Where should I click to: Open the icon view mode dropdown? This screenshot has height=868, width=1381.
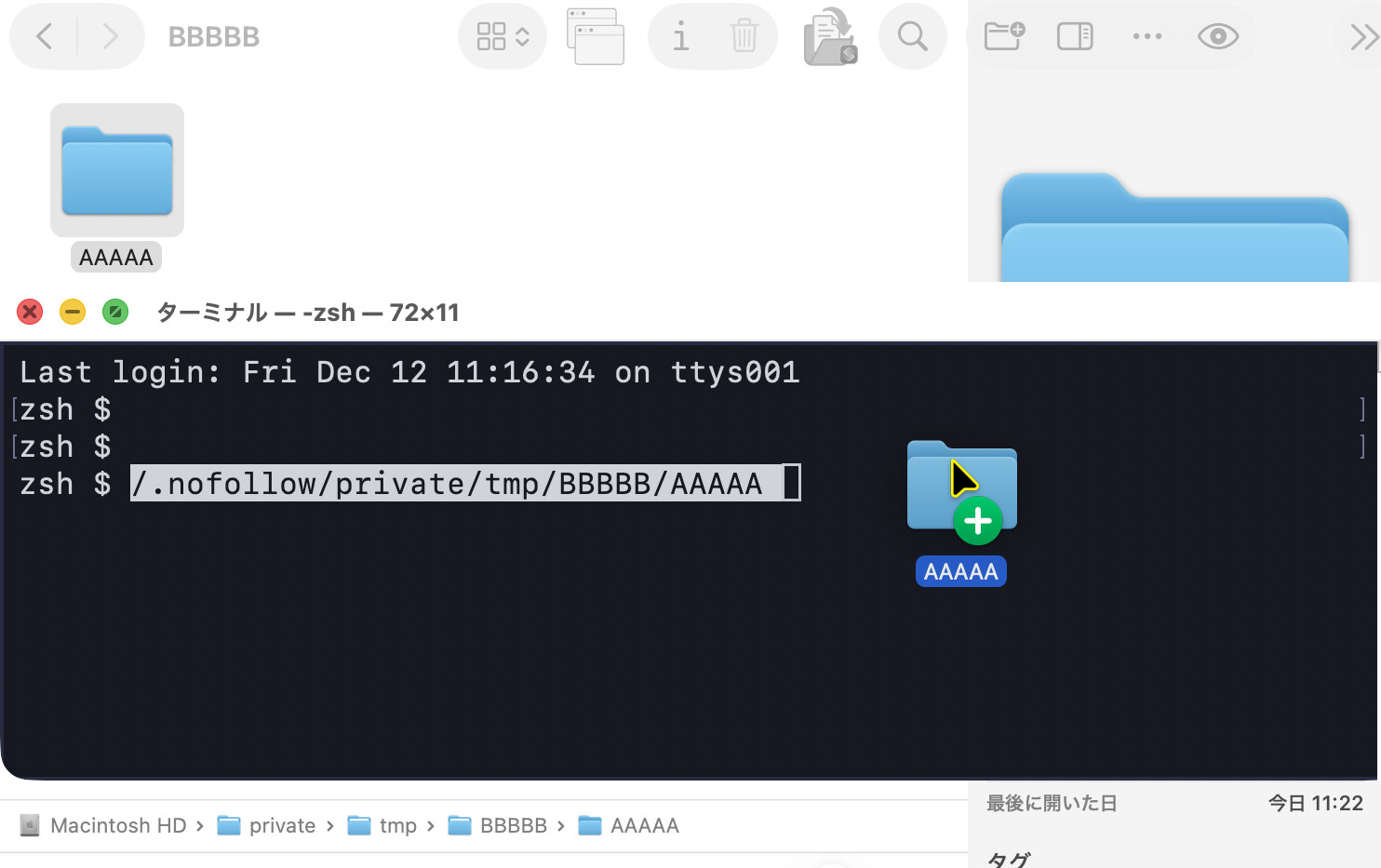[x=503, y=36]
